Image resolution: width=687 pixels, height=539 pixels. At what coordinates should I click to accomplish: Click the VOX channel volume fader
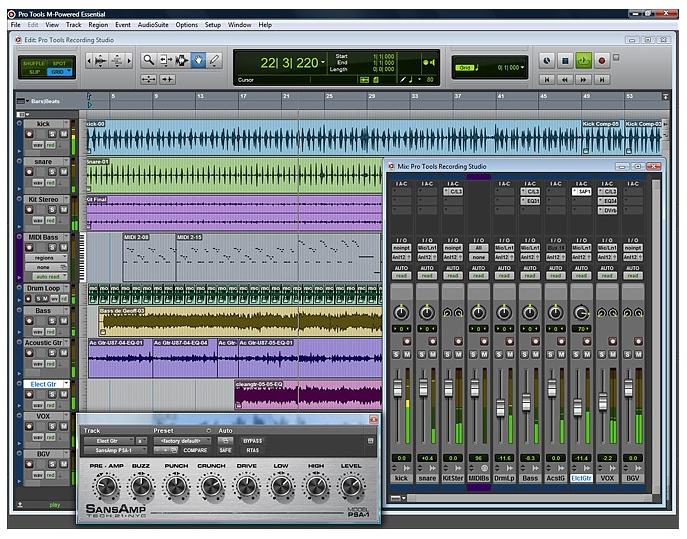point(603,402)
